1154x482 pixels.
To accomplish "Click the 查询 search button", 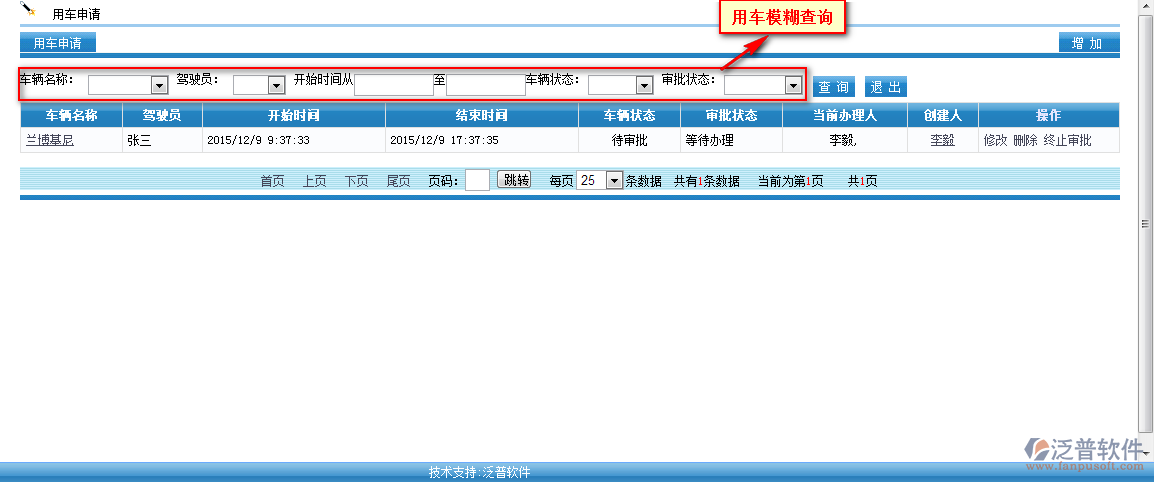I will pyautogui.click(x=833, y=87).
